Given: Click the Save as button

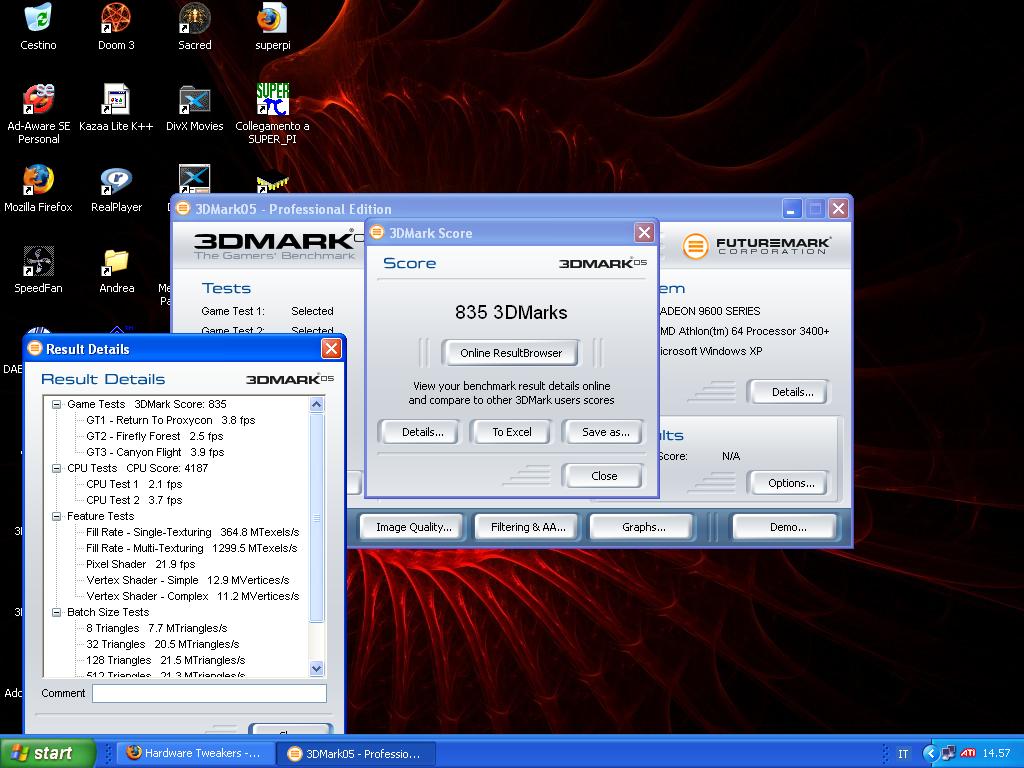Looking at the screenshot, I should tap(605, 432).
